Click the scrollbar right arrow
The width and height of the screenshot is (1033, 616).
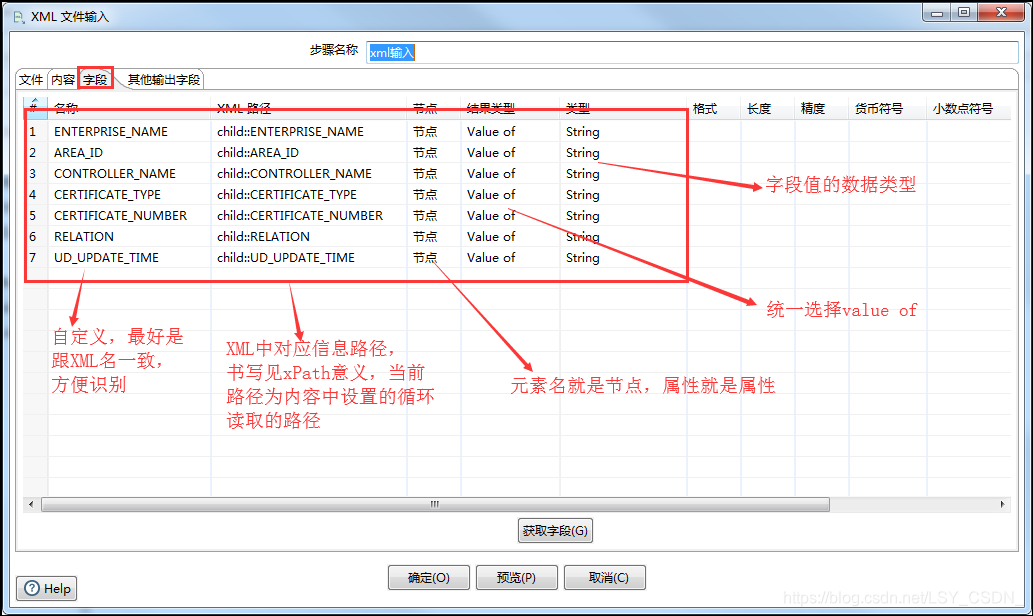[x=1002, y=505]
